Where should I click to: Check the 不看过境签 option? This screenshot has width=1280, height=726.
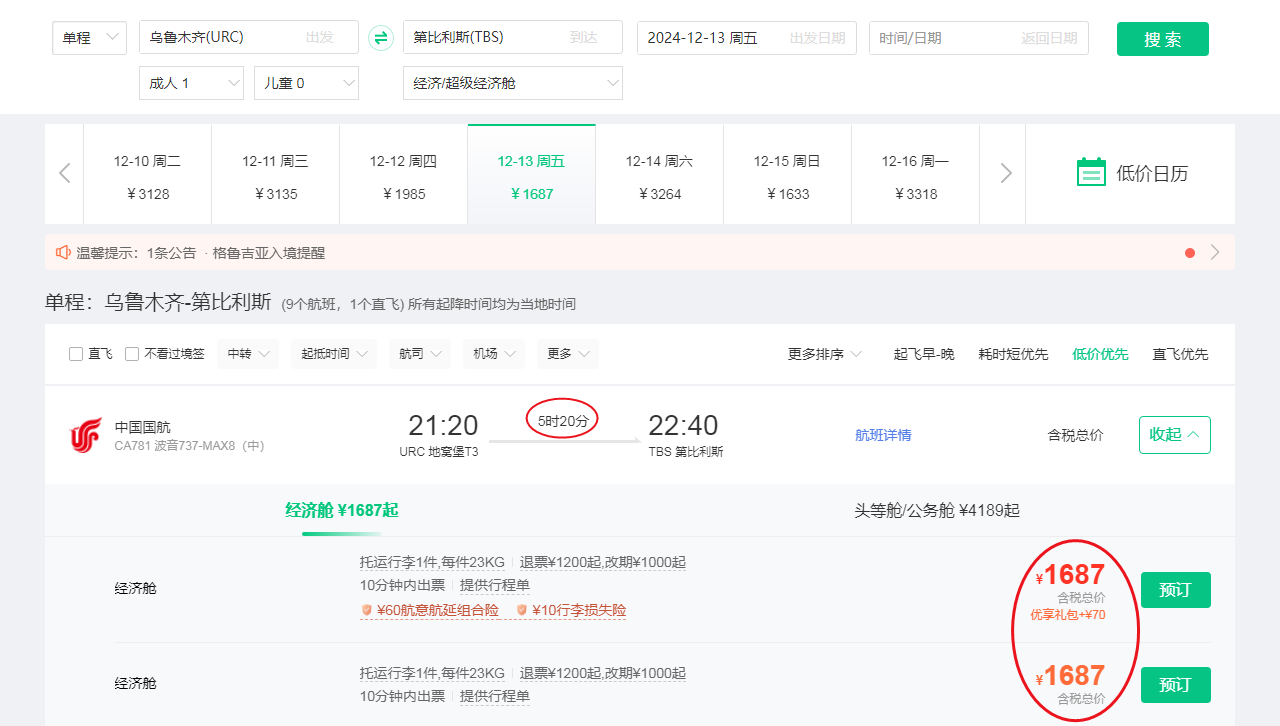point(131,353)
